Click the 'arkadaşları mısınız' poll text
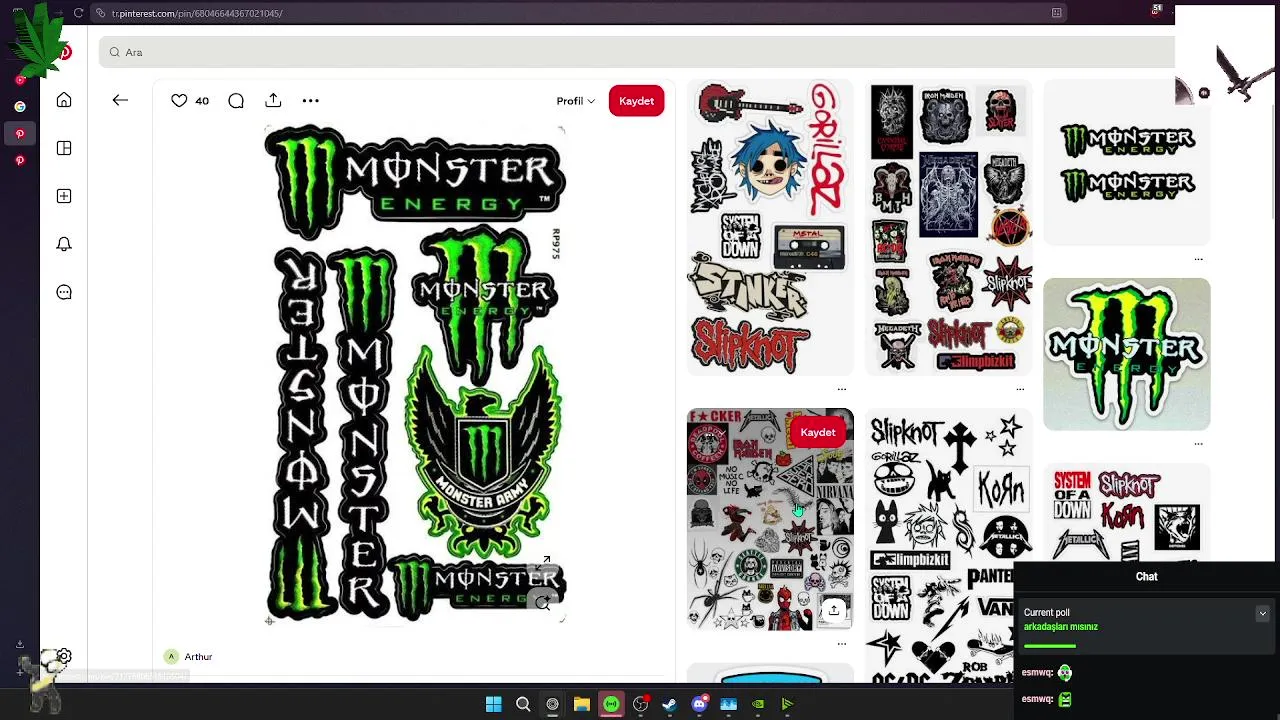Viewport: 1280px width, 720px height. [x=1060, y=627]
